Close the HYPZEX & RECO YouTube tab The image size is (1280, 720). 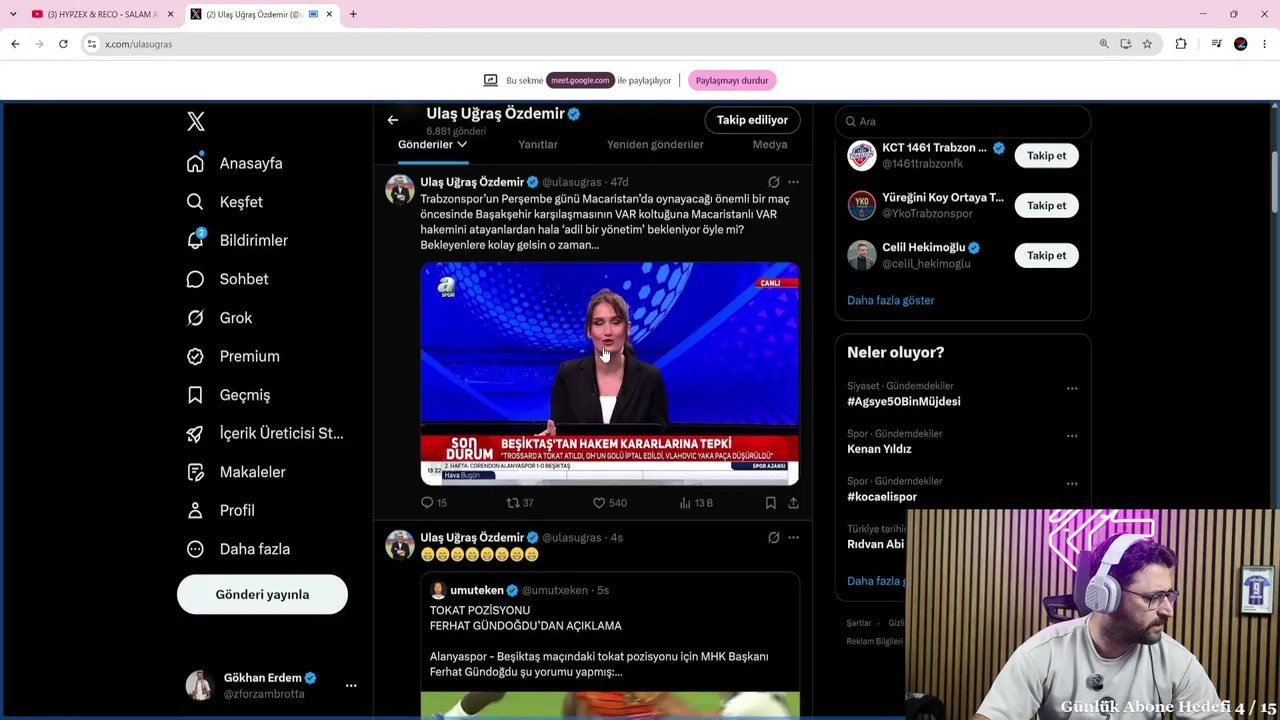(170, 14)
